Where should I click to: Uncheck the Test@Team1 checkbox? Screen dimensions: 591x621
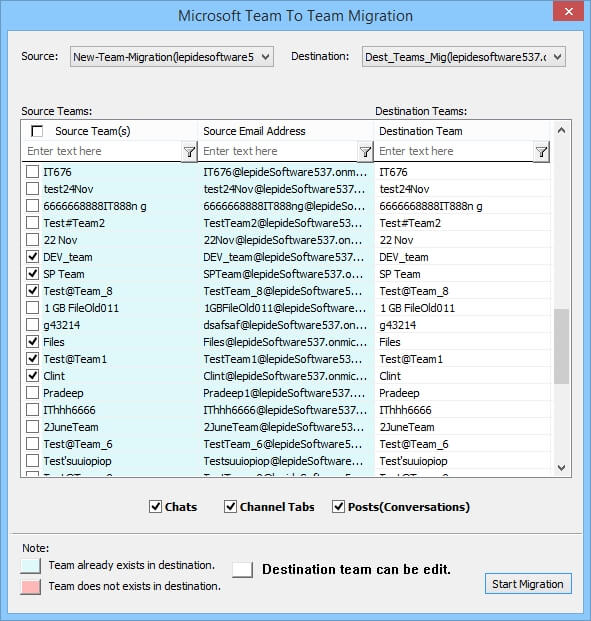click(x=32, y=359)
